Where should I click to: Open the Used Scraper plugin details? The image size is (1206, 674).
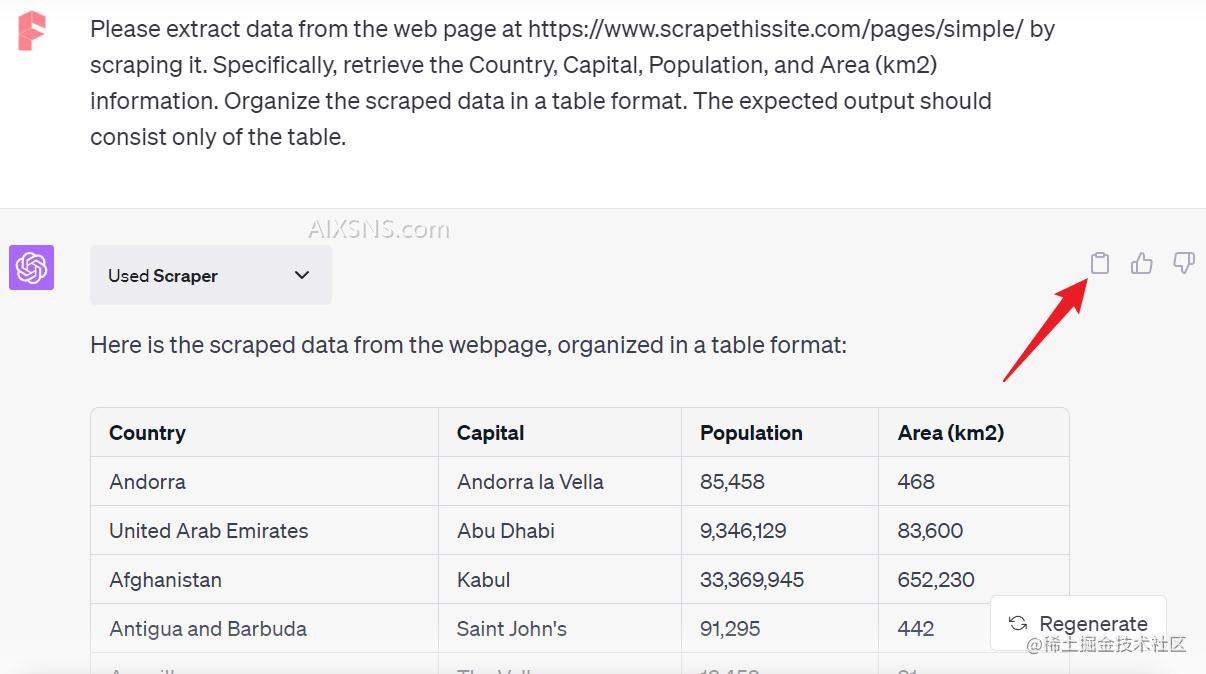163,276
